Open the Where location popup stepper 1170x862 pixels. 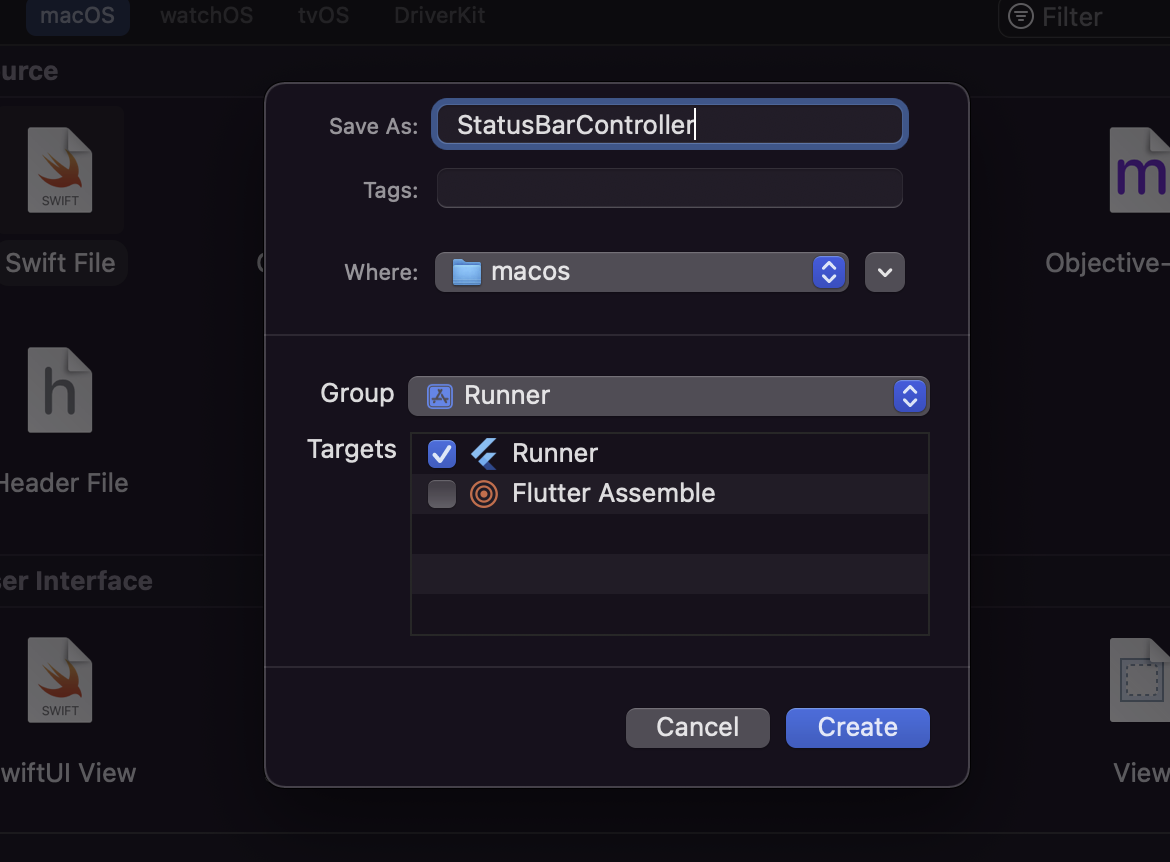(829, 272)
